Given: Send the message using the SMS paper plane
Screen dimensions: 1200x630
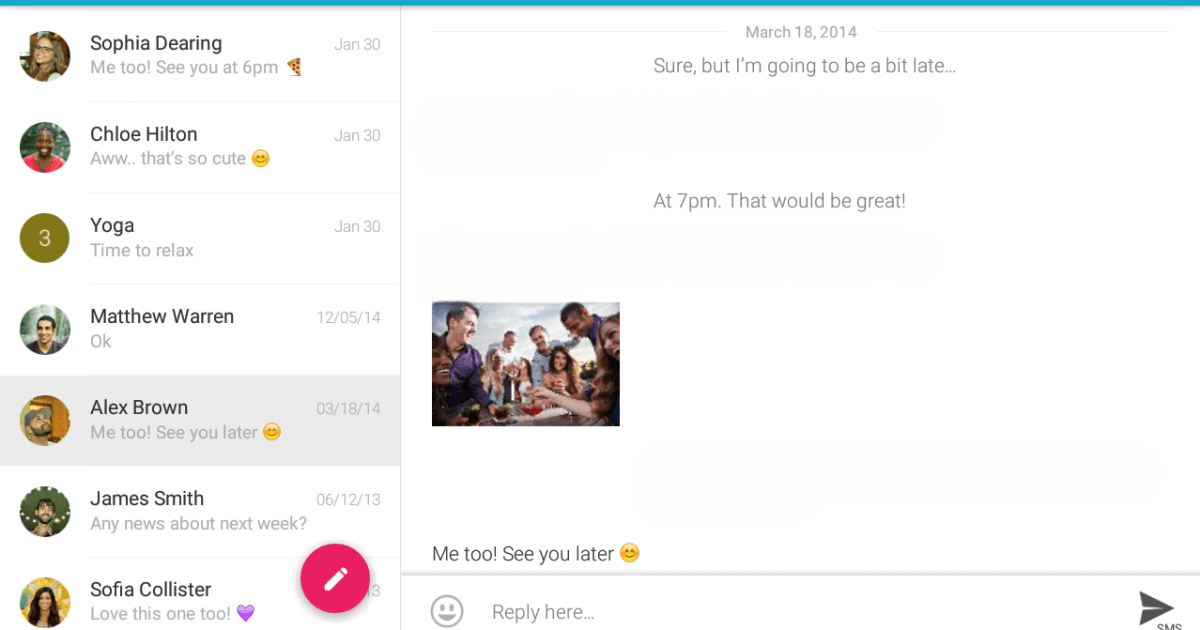Looking at the screenshot, I should click(x=1156, y=605).
